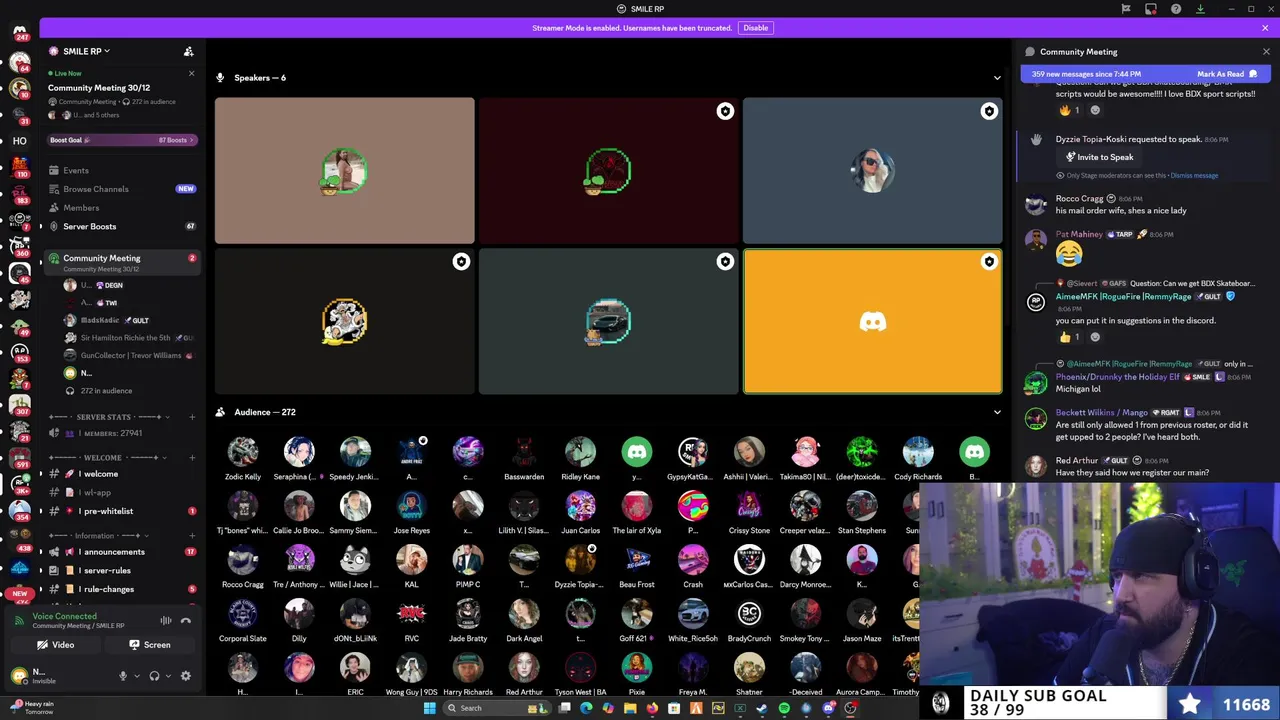Viewport: 1280px width, 720px height.
Task: Click the Members icon in the sidebar
Action: pos(54,208)
